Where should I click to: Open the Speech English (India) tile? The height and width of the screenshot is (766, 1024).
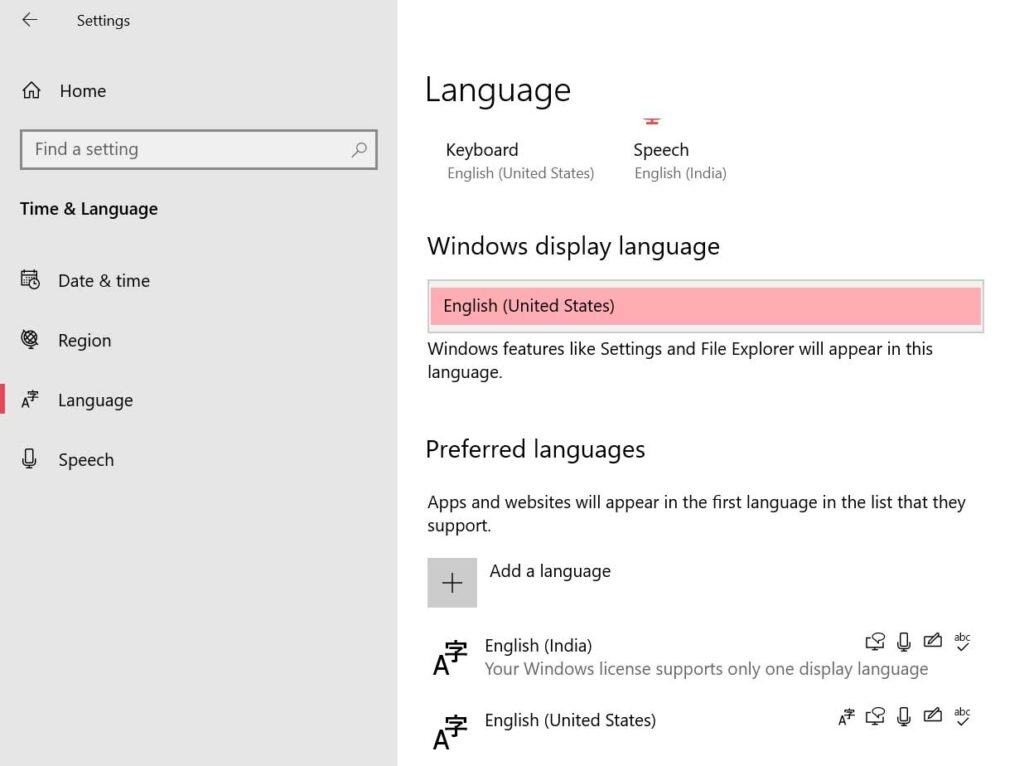680,161
